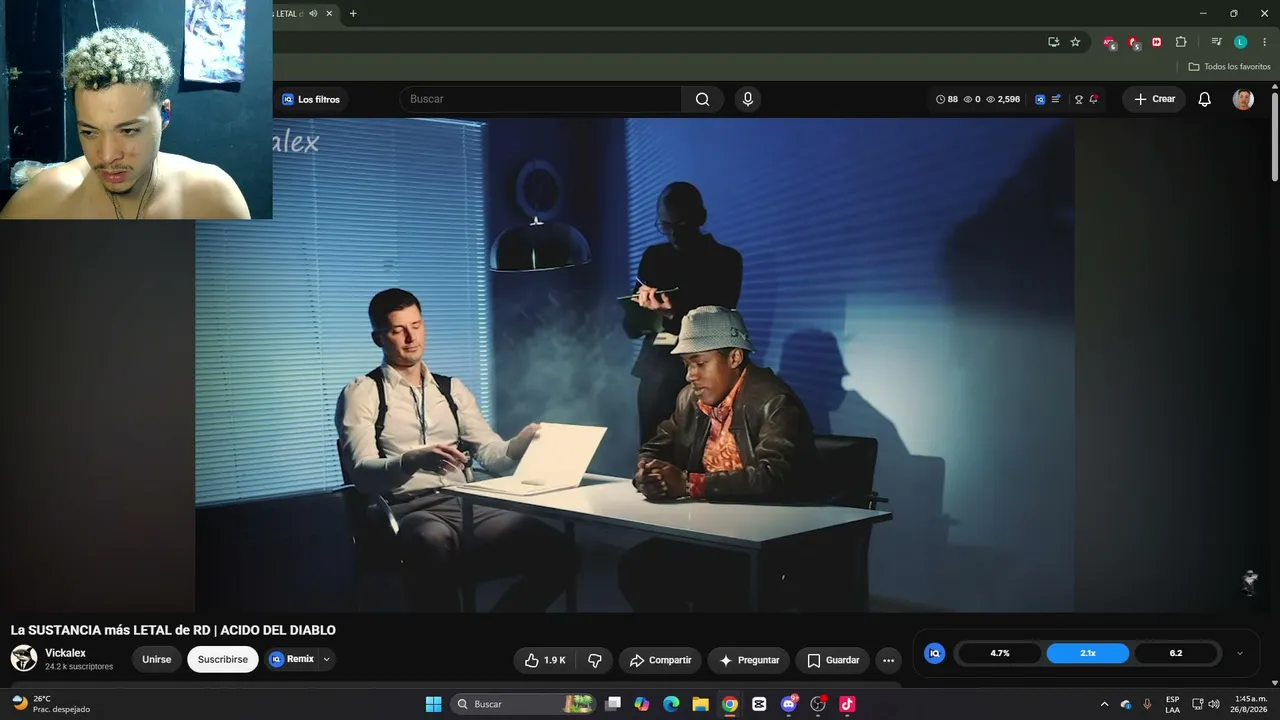Viewport: 1280px width, 720px height.
Task: Open the vidIQ list icon in header
Action: click(1056, 99)
